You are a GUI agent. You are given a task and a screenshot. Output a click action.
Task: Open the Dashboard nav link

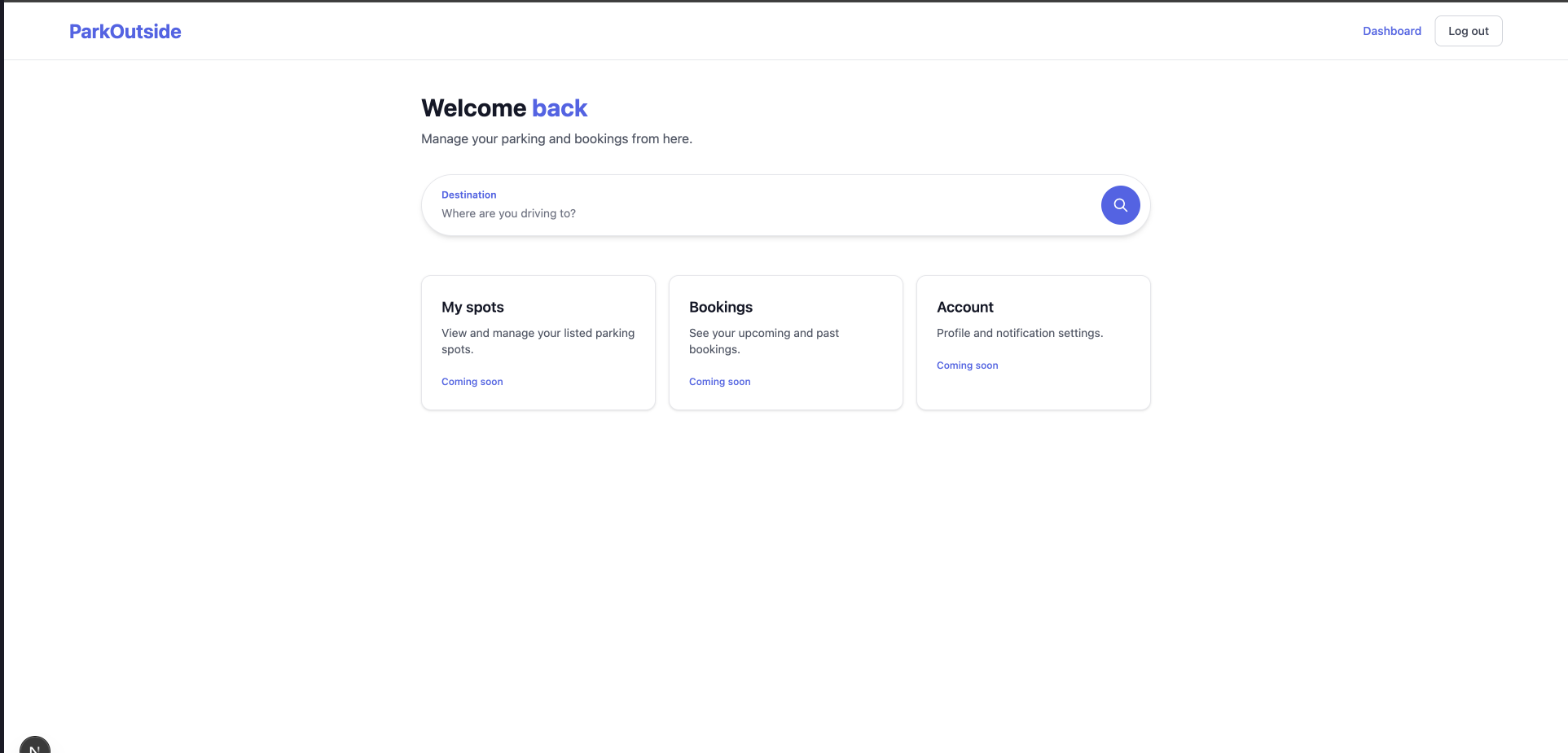coord(1391,31)
